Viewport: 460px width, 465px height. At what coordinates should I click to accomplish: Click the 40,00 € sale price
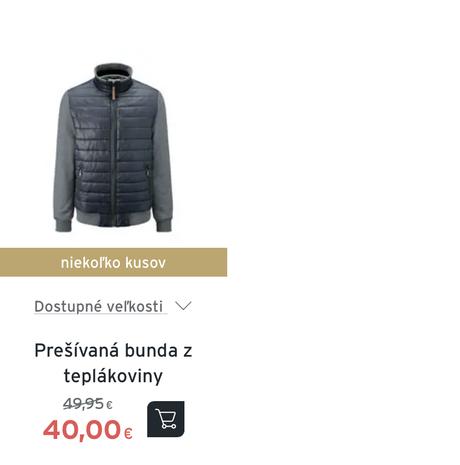pos(88,430)
